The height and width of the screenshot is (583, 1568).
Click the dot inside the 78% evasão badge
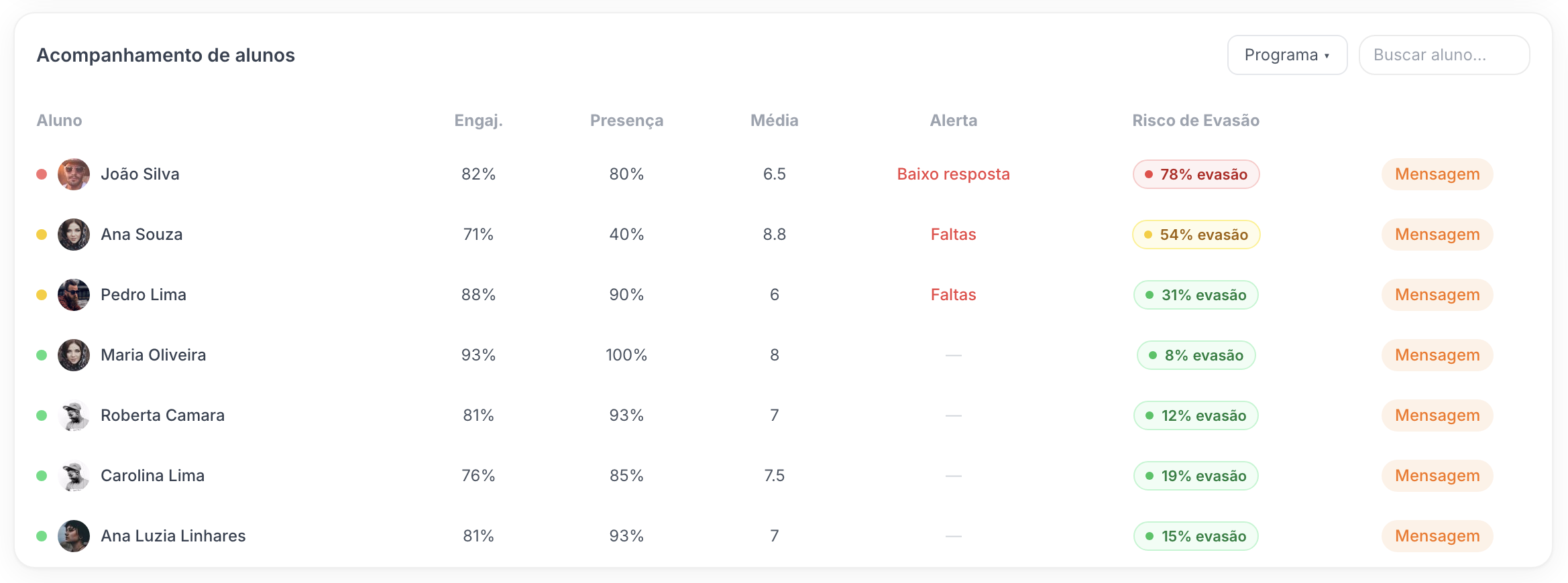click(x=1148, y=174)
